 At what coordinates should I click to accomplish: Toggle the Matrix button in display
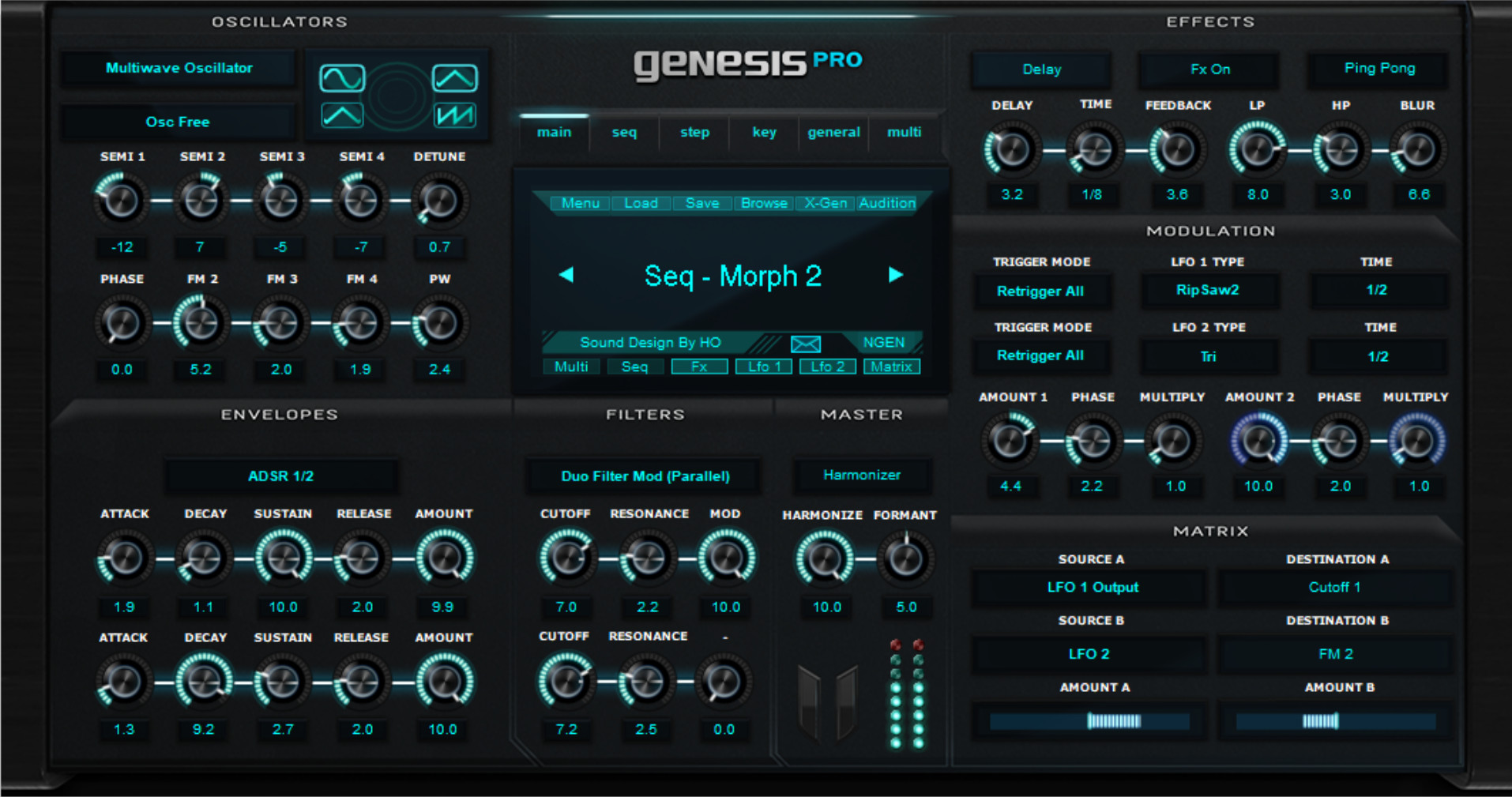(891, 367)
